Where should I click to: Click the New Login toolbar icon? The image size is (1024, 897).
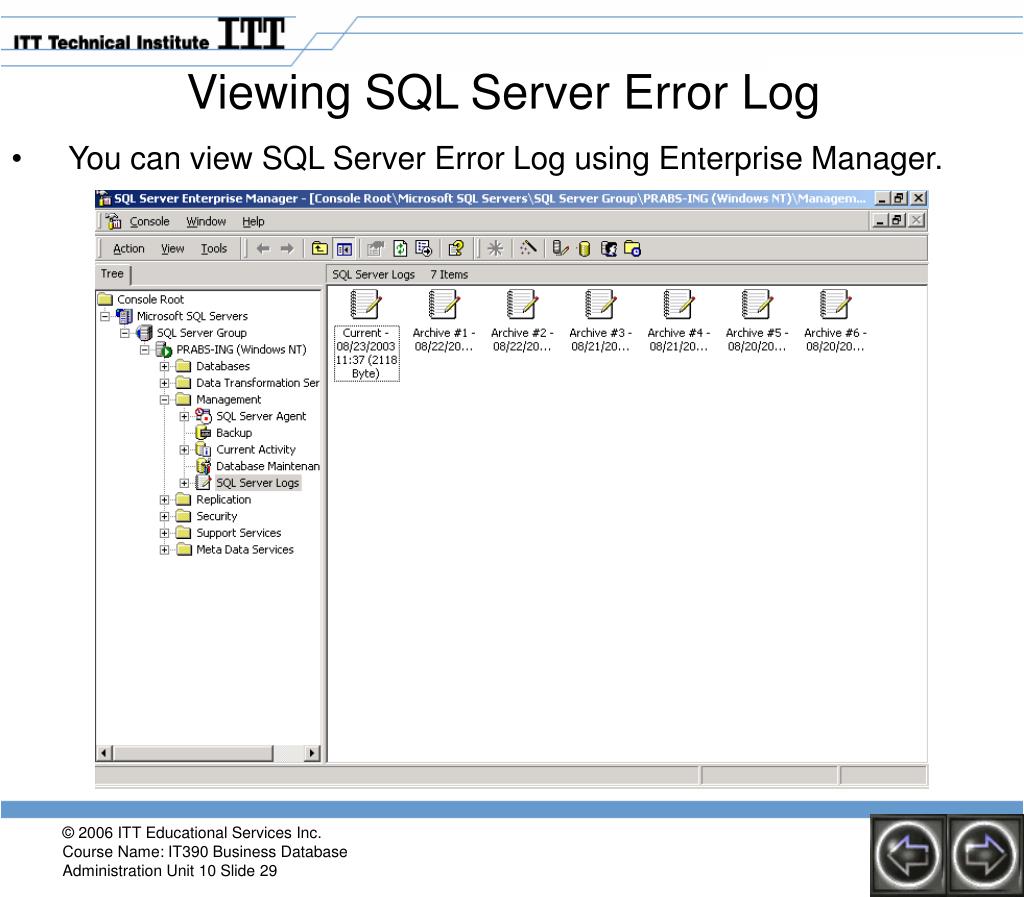click(609, 249)
